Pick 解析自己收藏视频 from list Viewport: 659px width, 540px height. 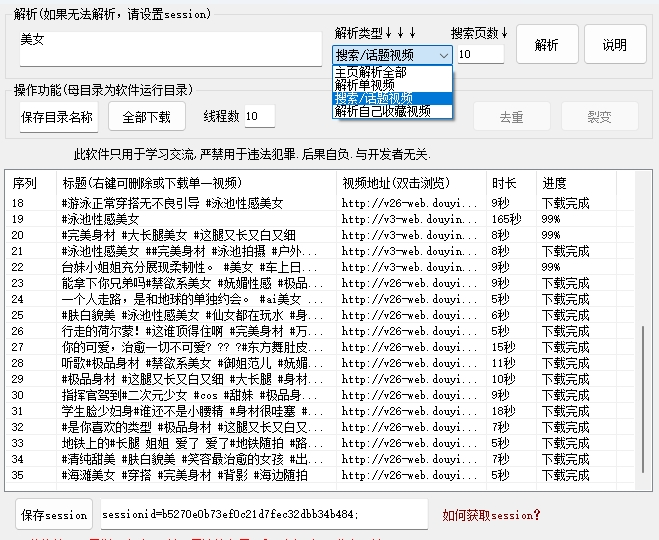click(382, 112)
